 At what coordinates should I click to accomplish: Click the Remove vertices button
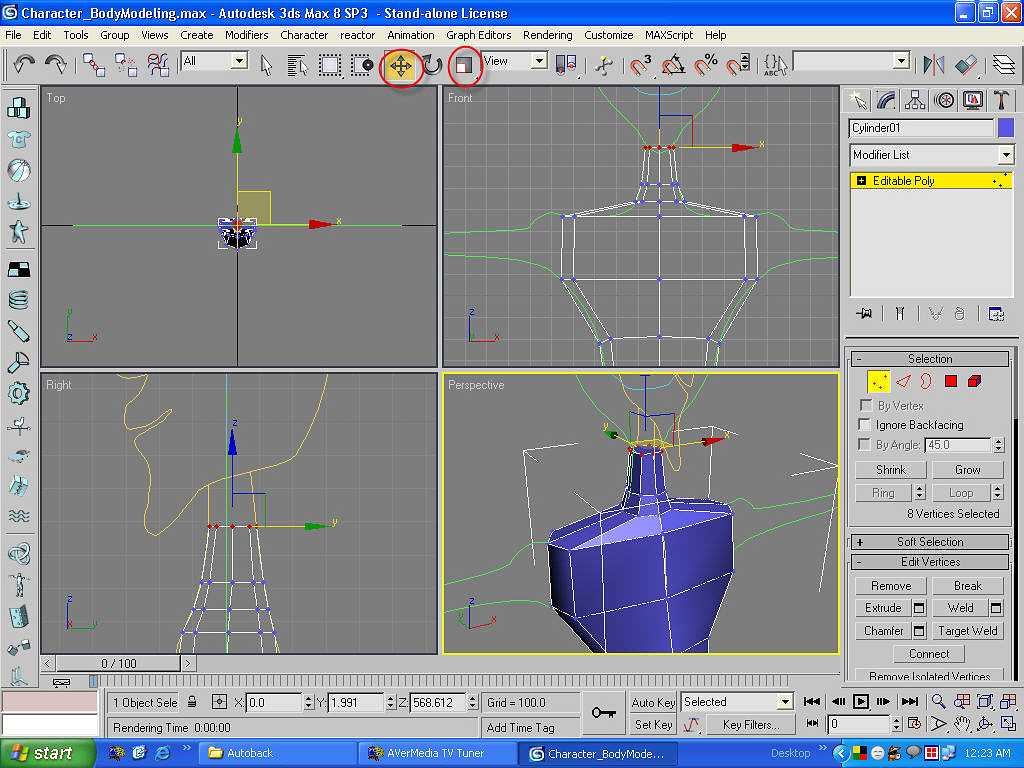pos(891,586)
